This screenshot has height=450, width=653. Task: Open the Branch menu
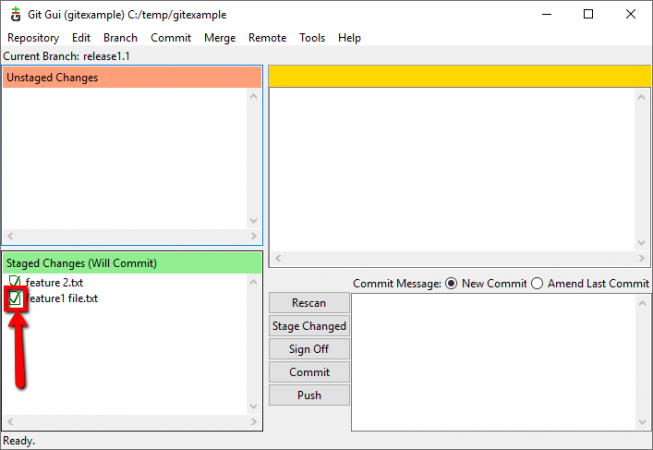[120, 38]
